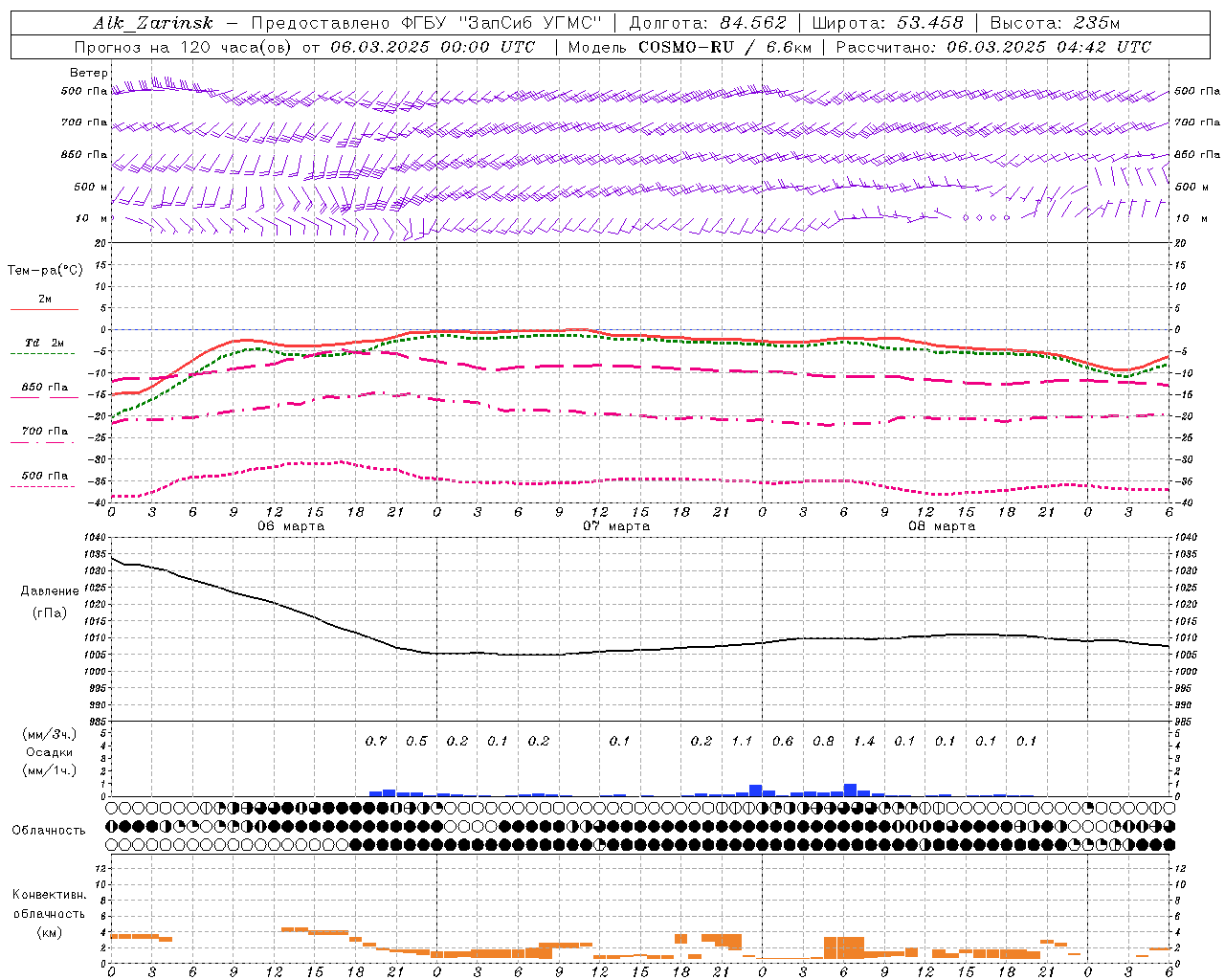The height and width of the screenshot is (980, 1225).
Task: Select the '(мм/1ч.)' precipitation unit label
Action: [50, 769]
